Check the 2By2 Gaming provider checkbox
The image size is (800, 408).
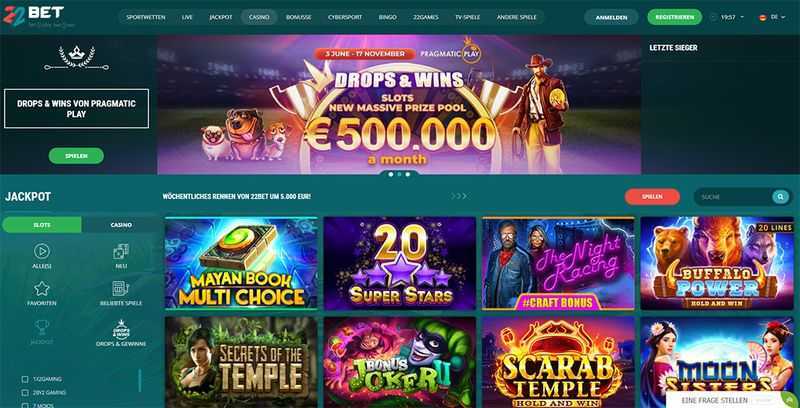(24, 393)
